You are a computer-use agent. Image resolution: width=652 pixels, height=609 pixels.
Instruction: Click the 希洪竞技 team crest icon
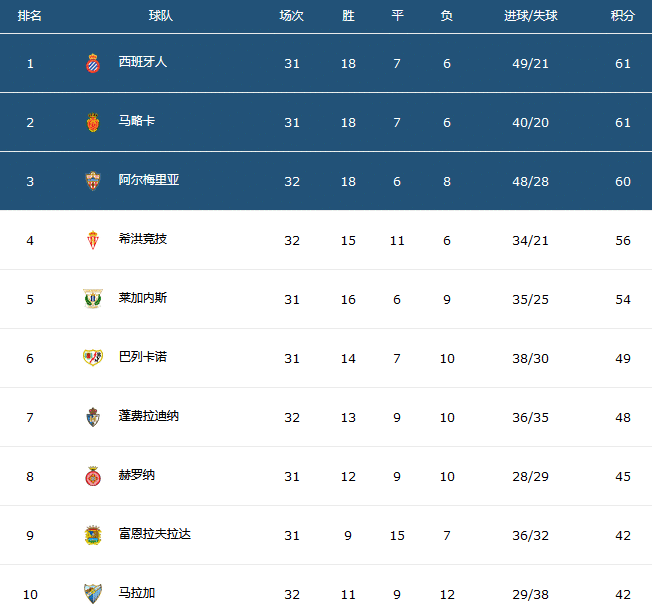pos(93,240)
